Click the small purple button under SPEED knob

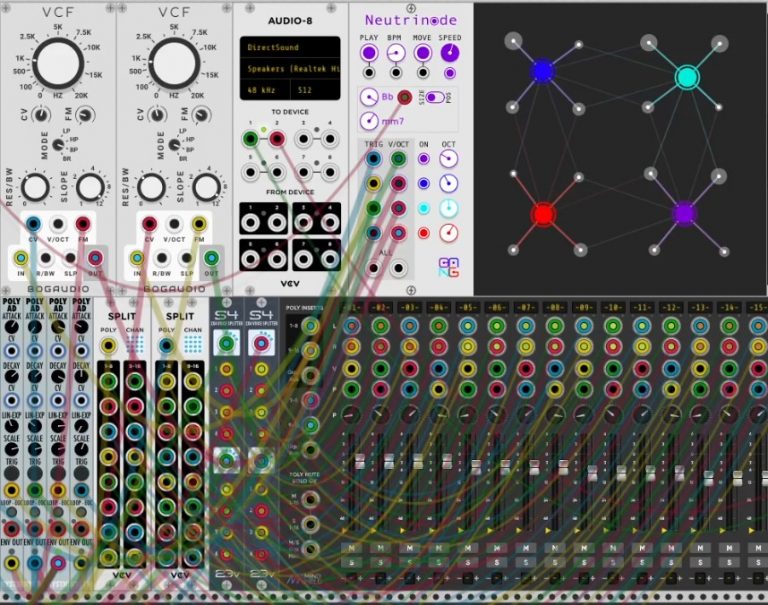pyautogui.click(x=450, y=73)
